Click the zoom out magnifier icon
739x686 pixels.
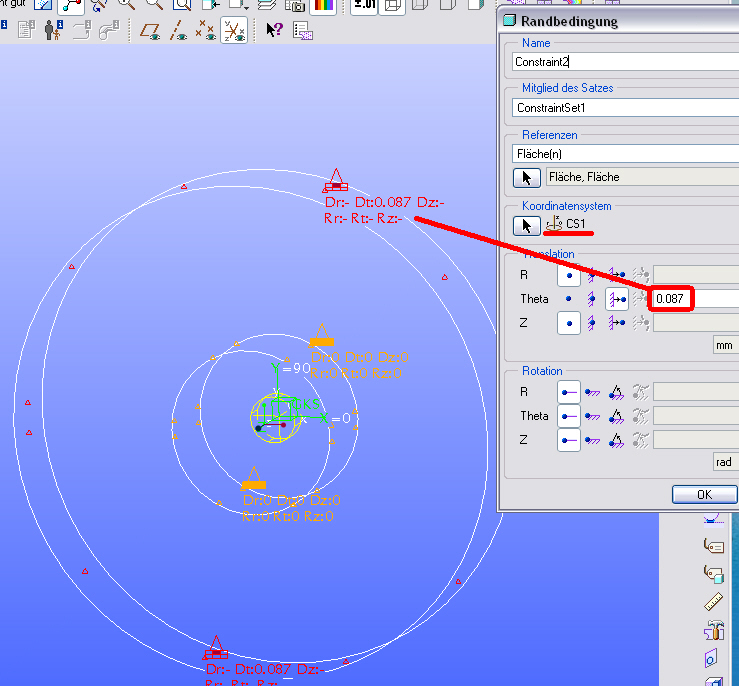coord(154,5)
